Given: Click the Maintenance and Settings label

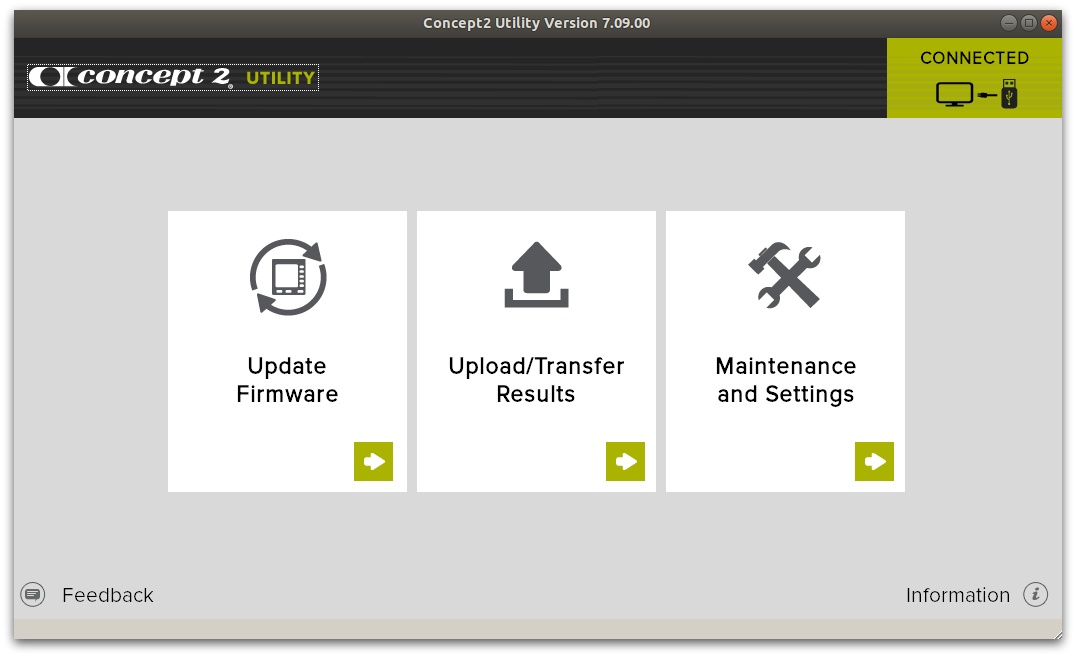Looking at the screenshot, I should tap(786, 380).
